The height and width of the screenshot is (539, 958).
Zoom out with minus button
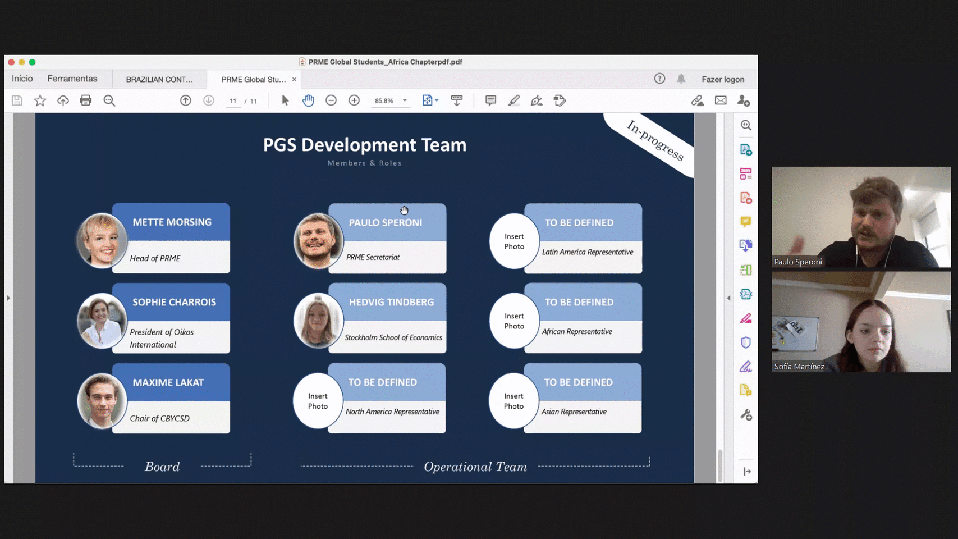[x=331, y=100]
